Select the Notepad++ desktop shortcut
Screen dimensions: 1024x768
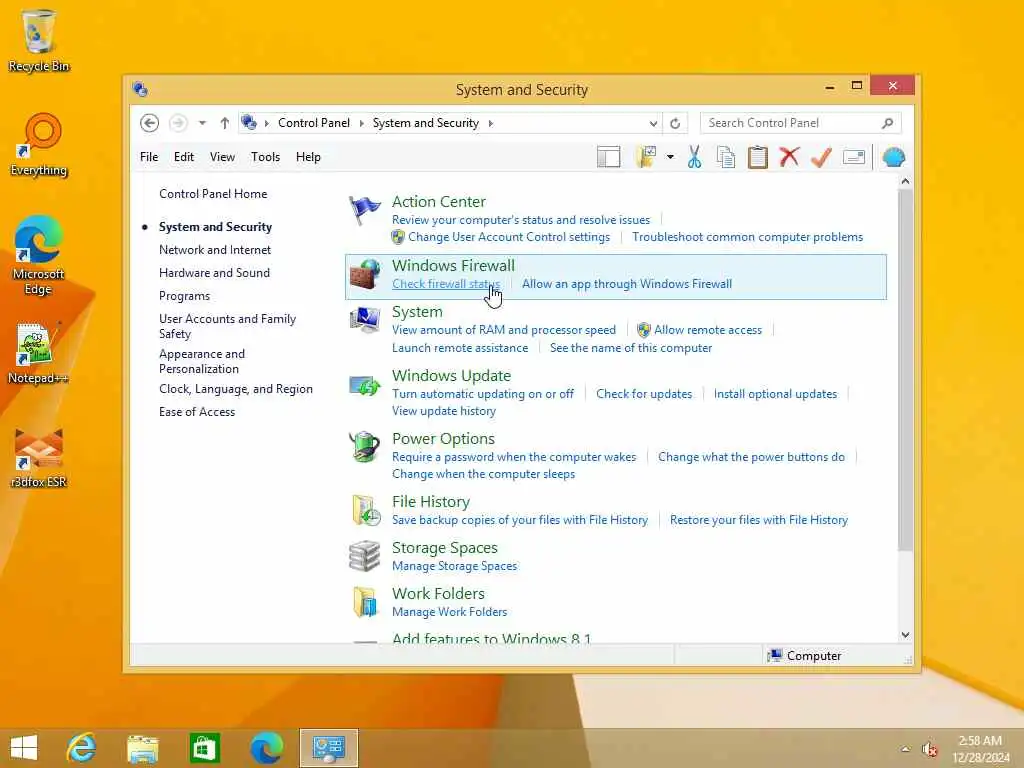[38, 353]
